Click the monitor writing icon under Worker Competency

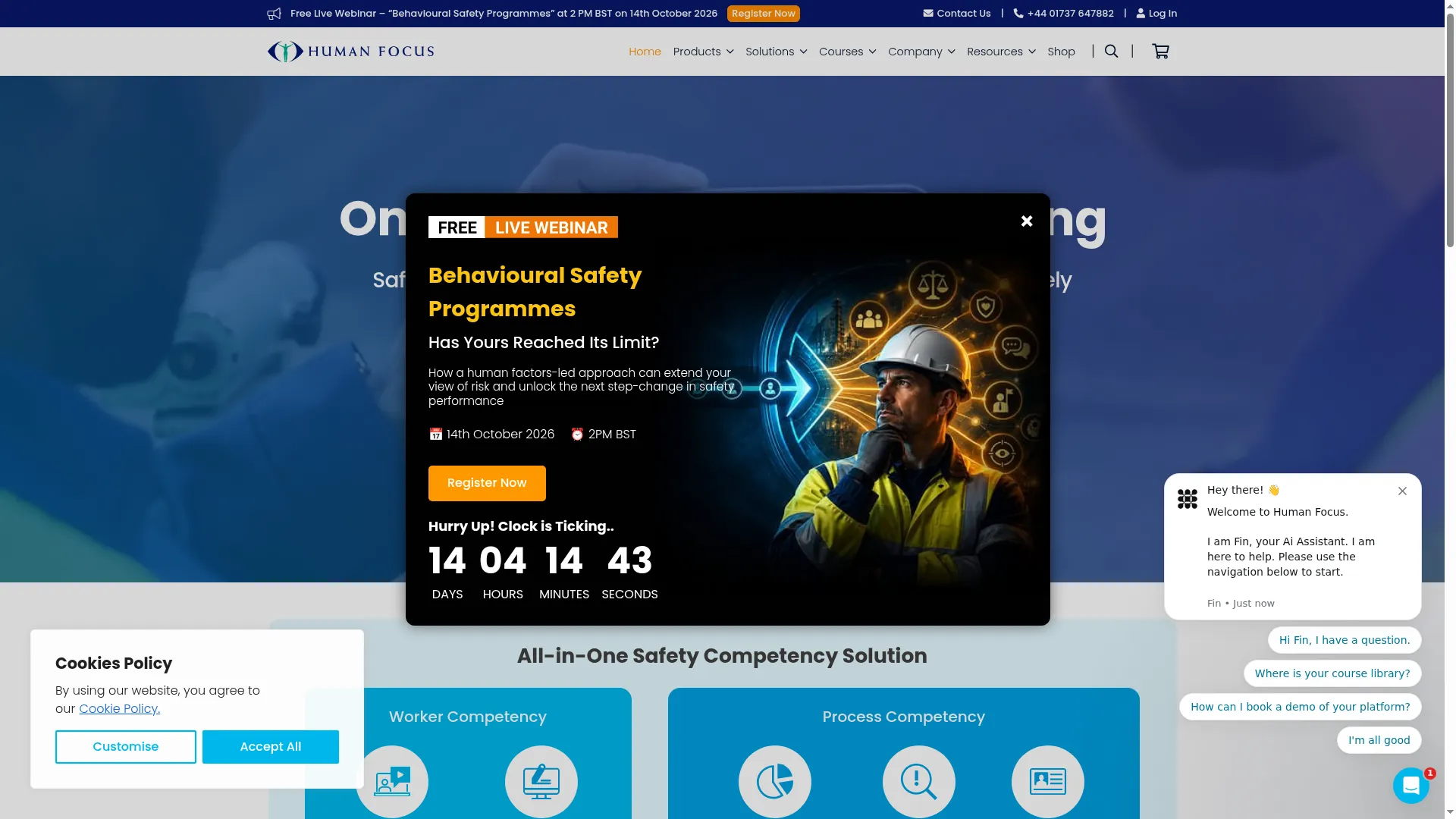pos(541,781)
